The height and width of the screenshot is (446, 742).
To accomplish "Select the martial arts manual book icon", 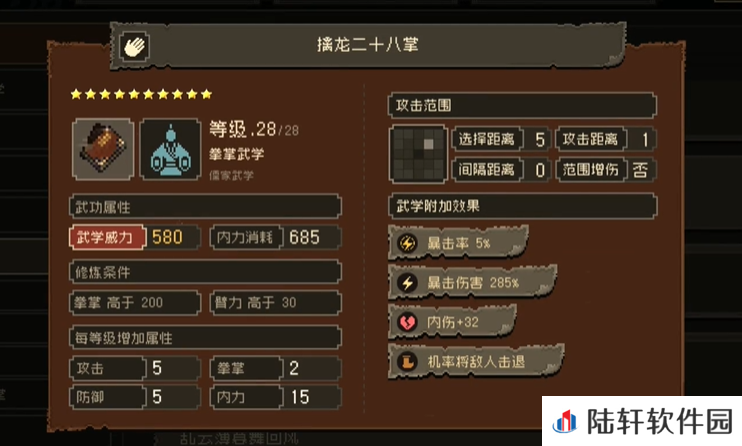I will pos(103,149).
